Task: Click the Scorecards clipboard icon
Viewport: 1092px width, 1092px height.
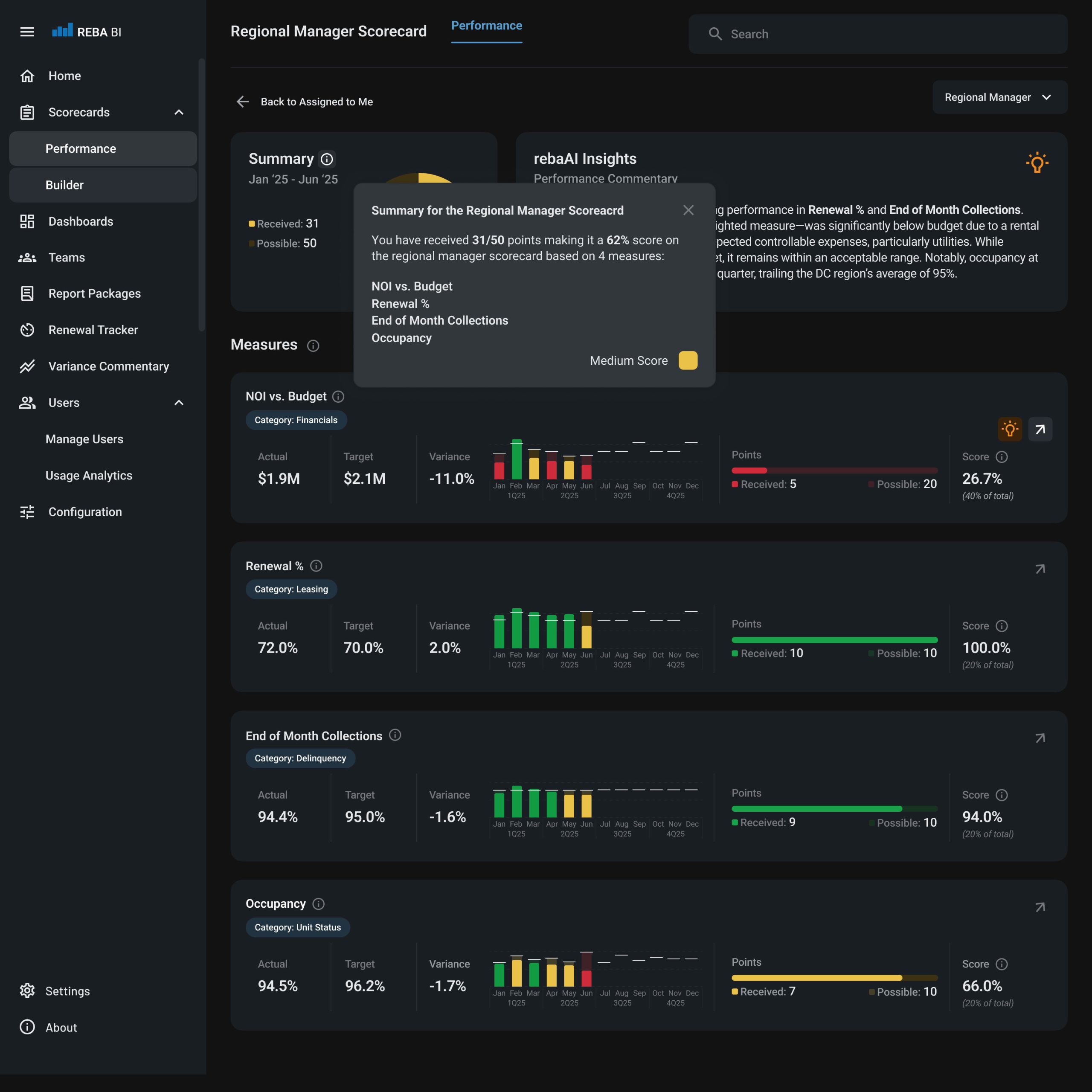Action: 27,113
